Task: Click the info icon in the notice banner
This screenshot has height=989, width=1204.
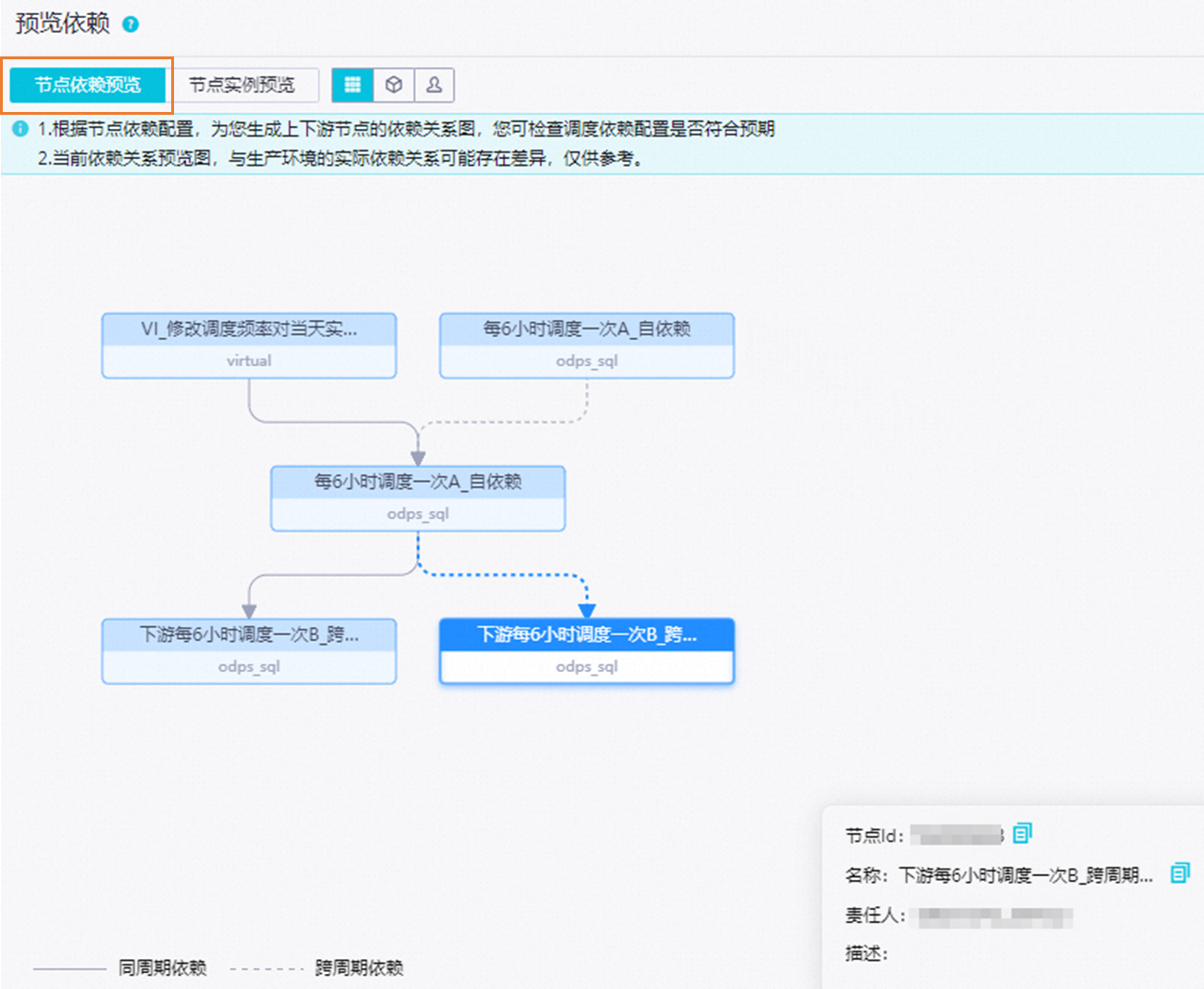Action: click(x=21, y=129)
